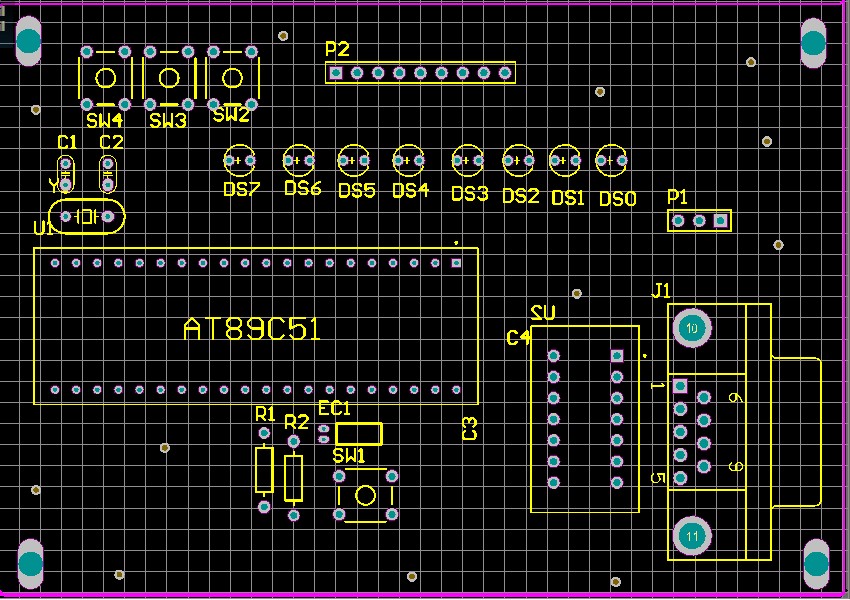Click the AT89C51 chip name text
The width and height of the screenshot is (850, 600).
pos(252,329)
